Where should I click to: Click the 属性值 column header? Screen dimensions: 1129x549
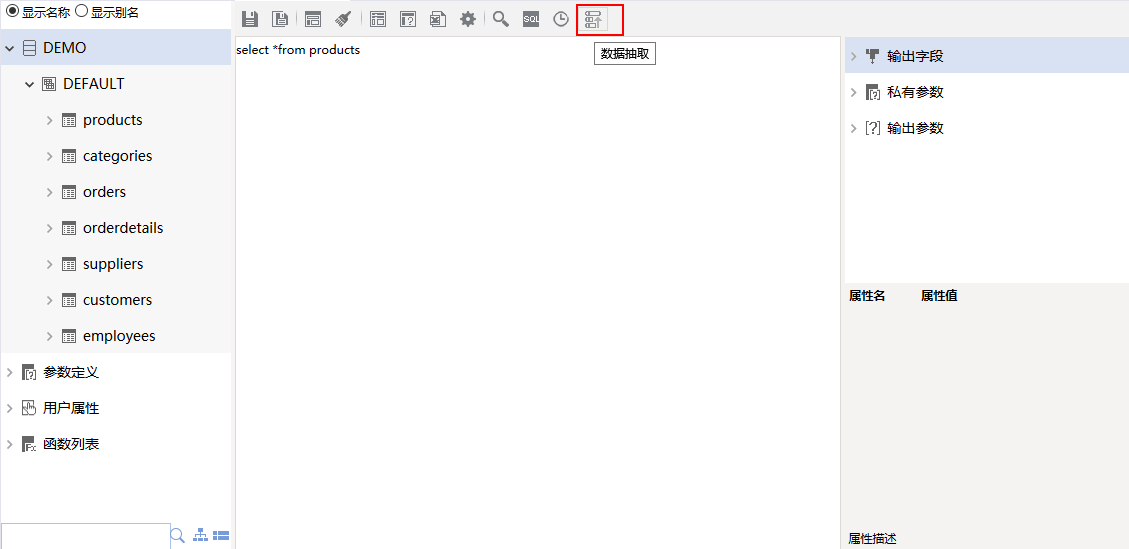939,295
